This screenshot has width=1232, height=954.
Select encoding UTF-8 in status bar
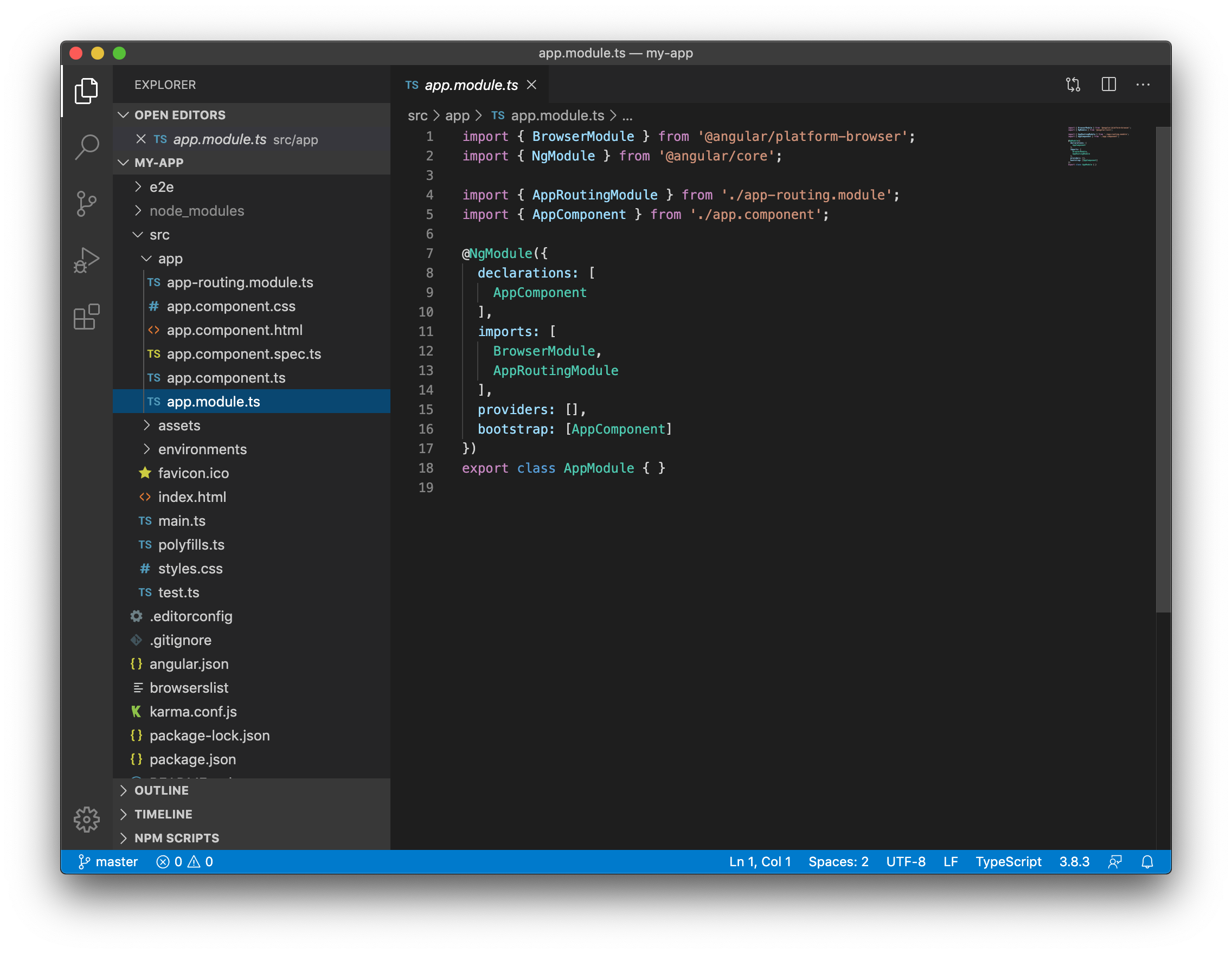906,861
